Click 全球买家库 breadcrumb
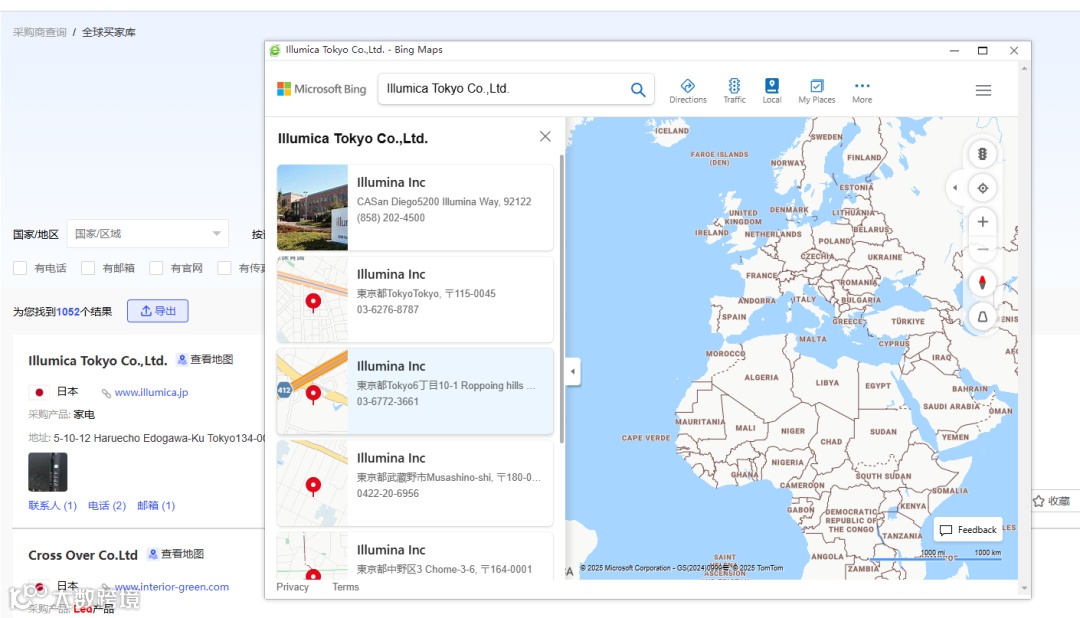The image size is (1080, 618). click(x=109, y=32)
